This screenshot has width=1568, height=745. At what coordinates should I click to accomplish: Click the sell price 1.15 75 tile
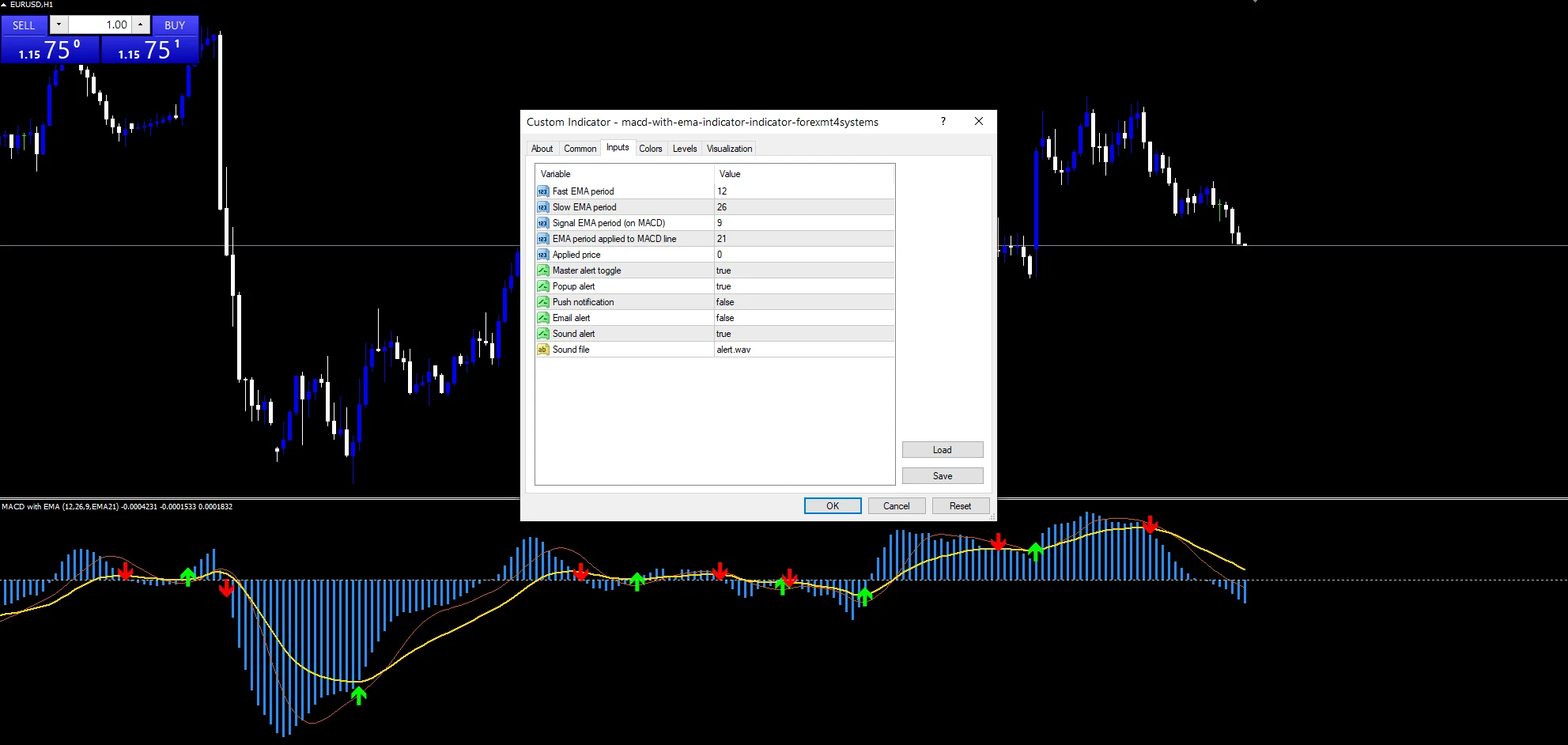coord(50,49)
